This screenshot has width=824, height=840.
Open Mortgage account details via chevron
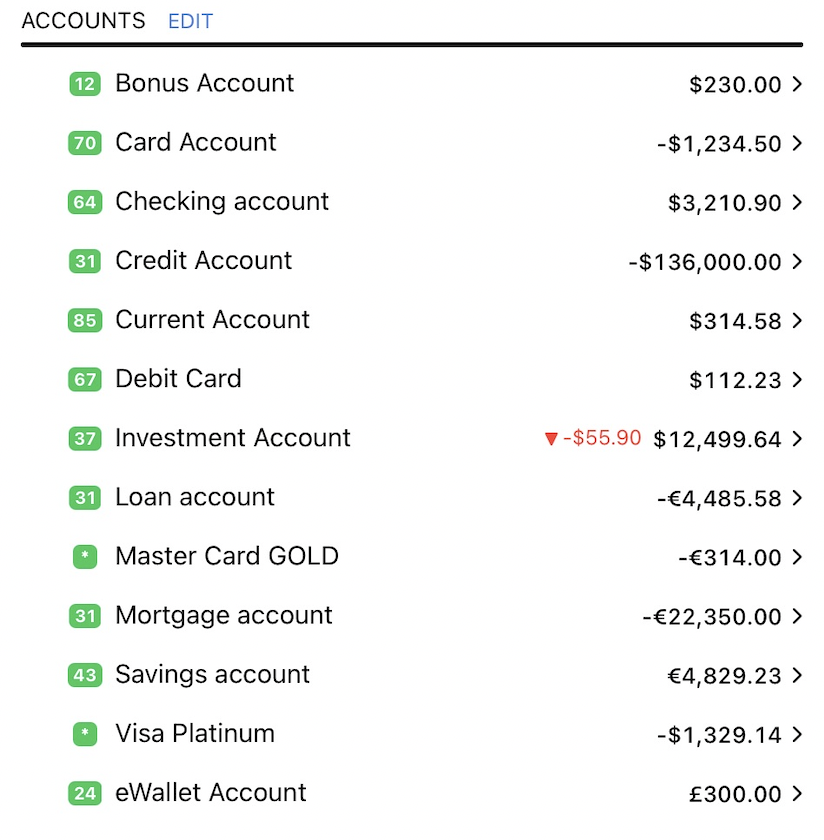click(x=797, y=617)
